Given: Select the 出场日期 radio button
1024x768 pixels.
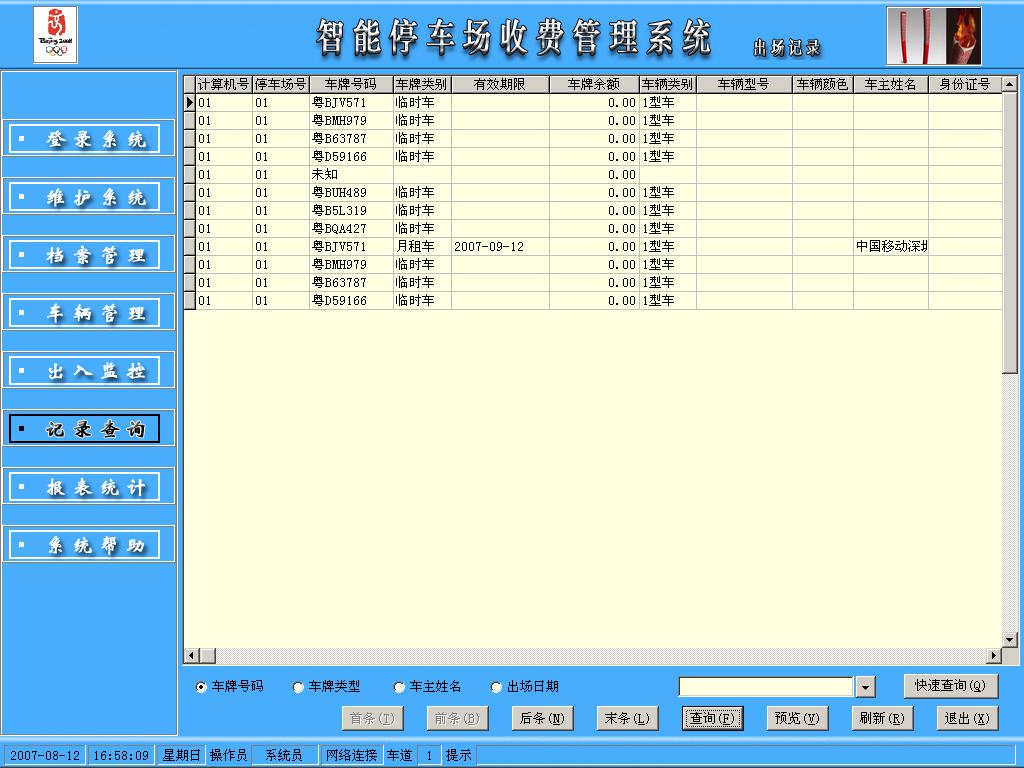Looking at the screenshot, I should (496, 687).
